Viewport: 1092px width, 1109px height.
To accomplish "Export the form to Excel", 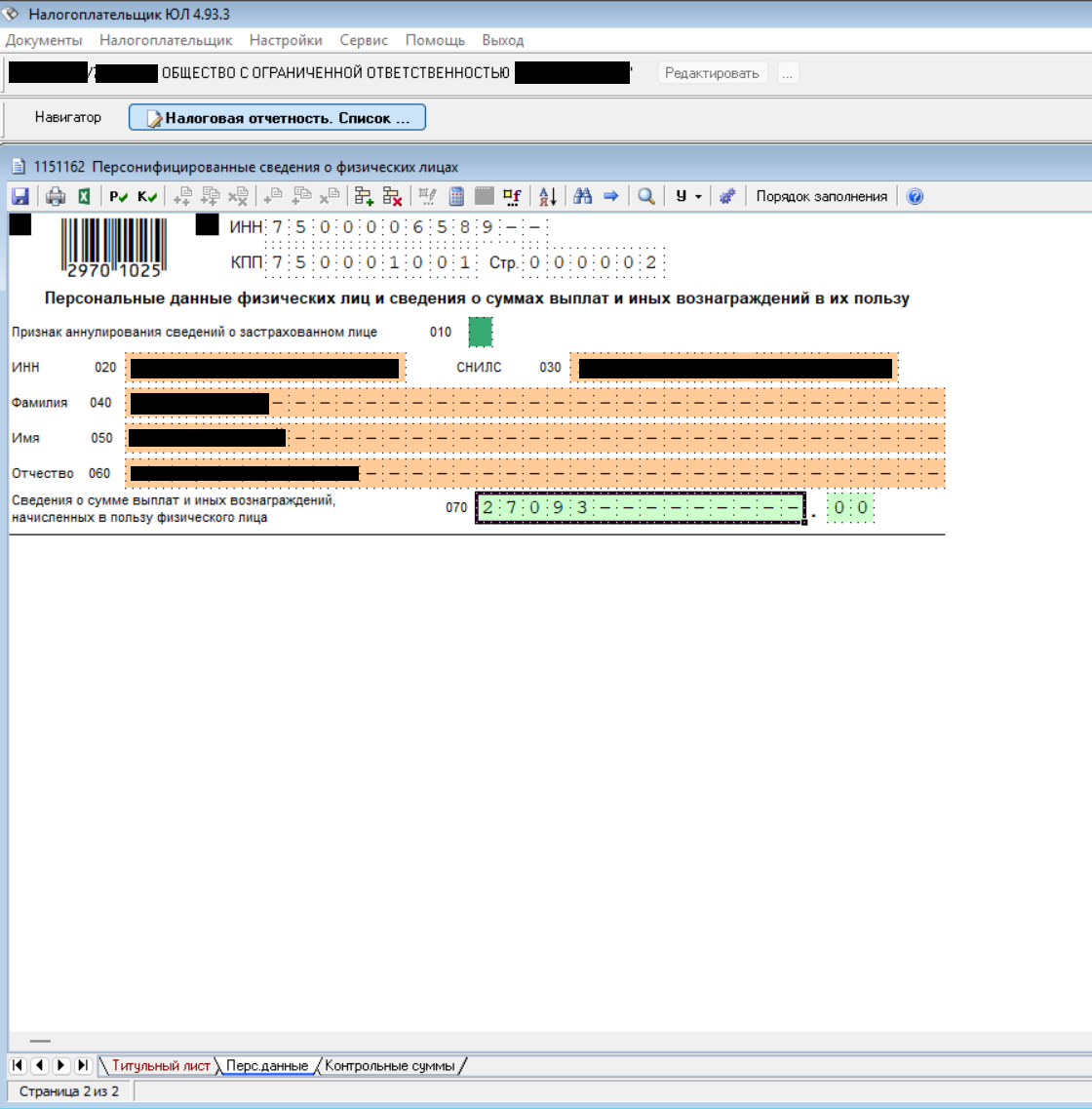I will point(84,197).
